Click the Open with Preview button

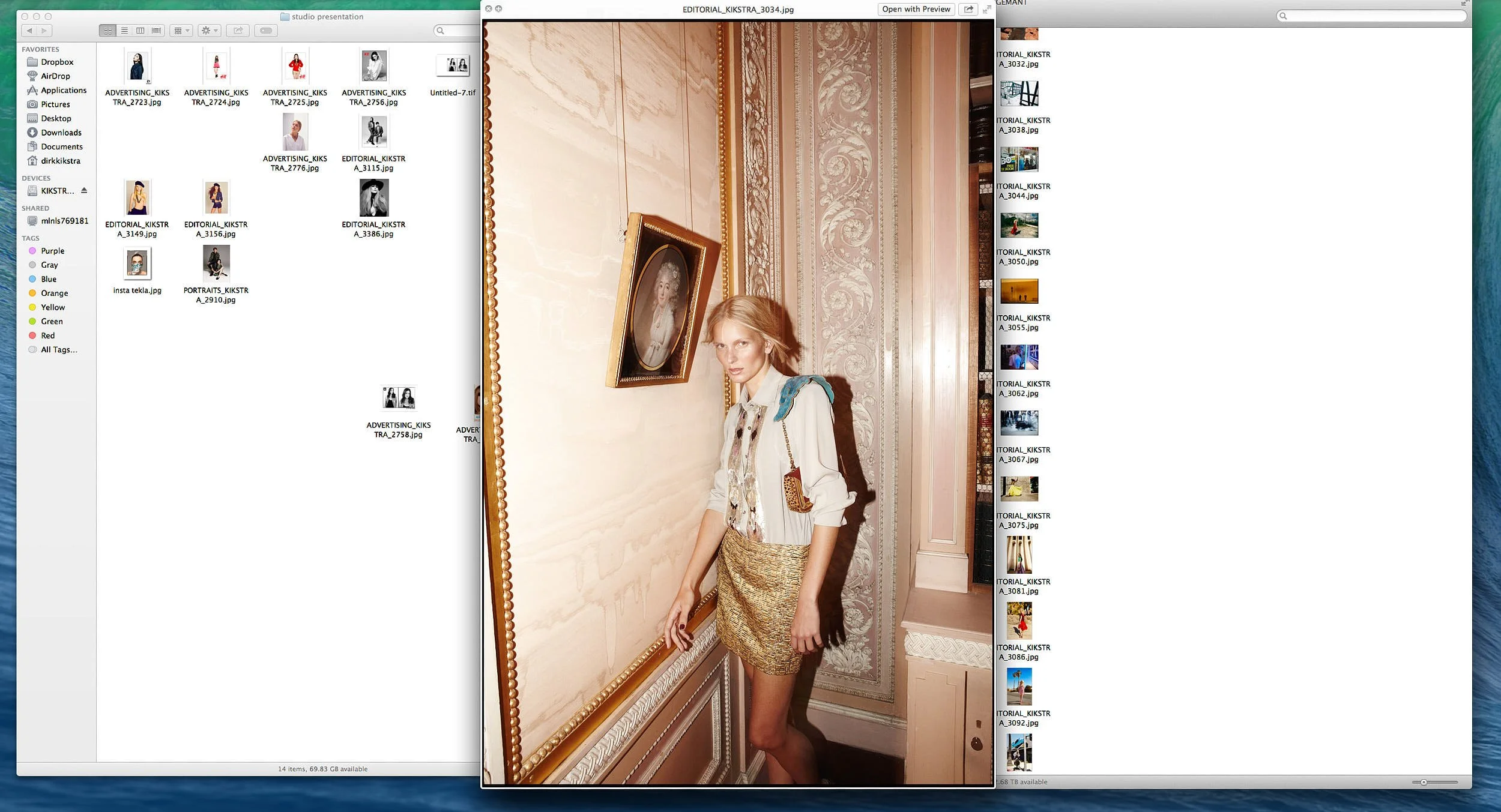(x=916, y=9)
